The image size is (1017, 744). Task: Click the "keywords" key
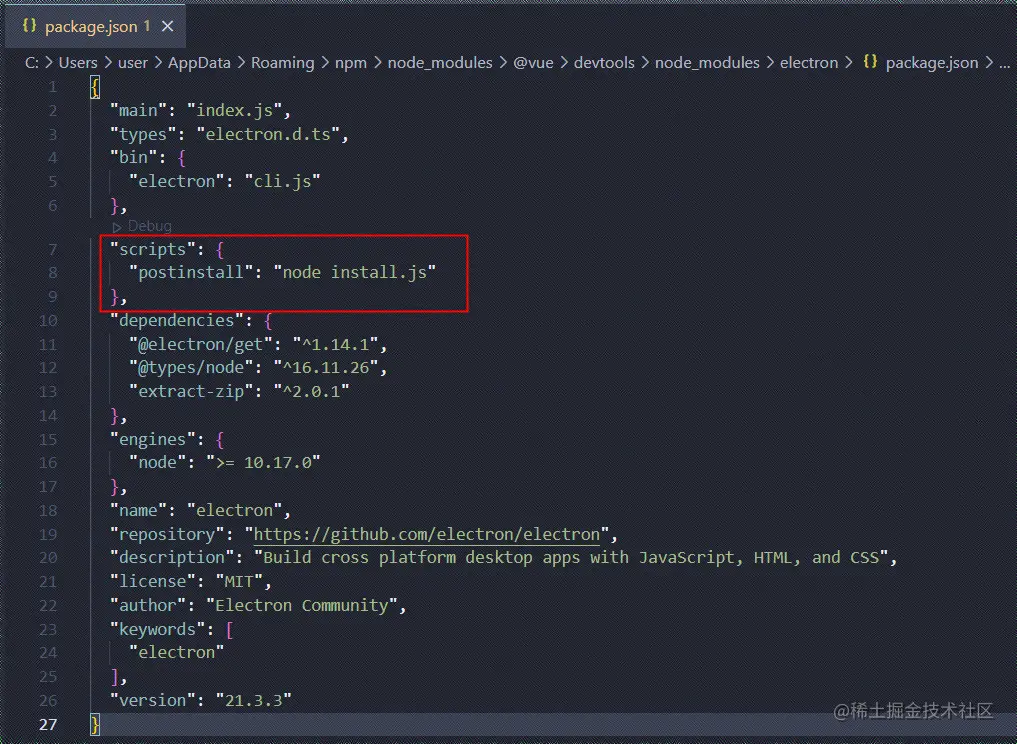point(158,629)
